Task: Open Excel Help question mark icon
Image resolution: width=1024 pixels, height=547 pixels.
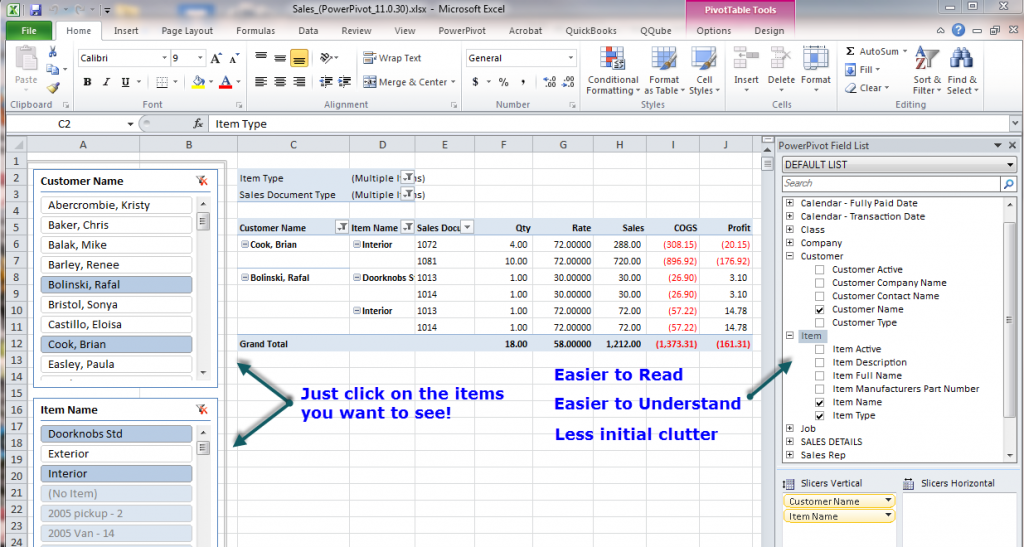Action: 958,30
